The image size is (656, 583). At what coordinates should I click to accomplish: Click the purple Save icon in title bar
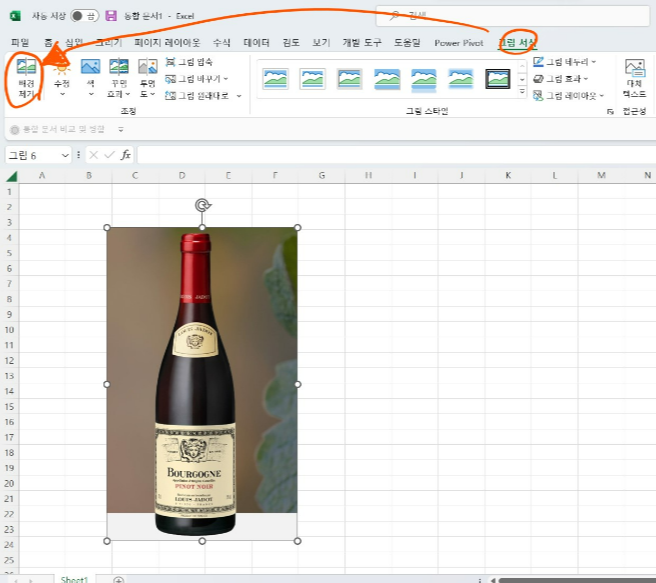(x=111, y=16)
